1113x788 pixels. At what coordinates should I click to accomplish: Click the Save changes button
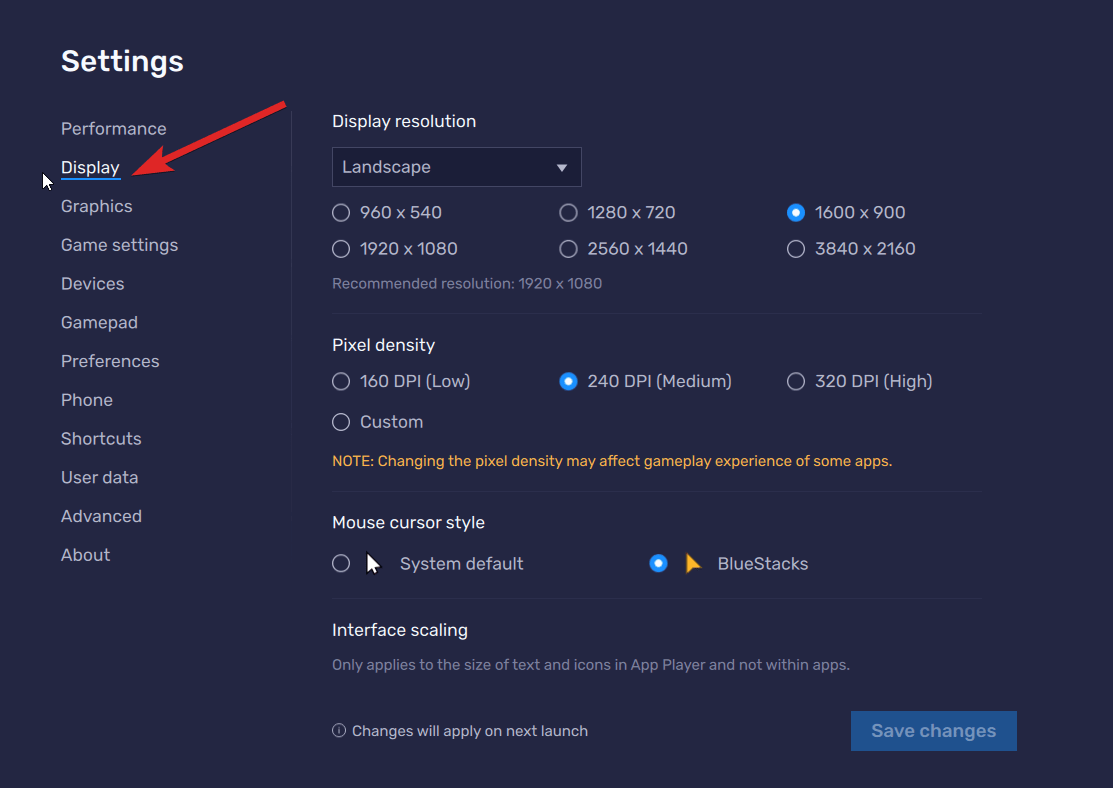point(933,730)
